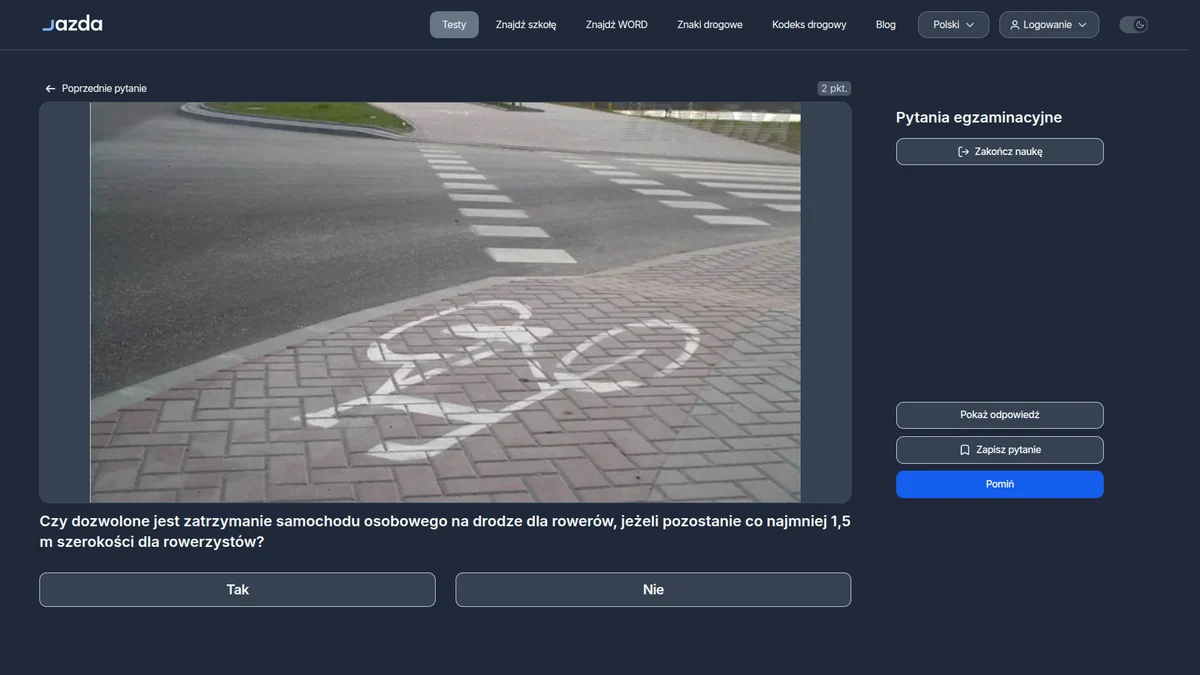This screenshot has width=1200, height=675.
Task: Click the Pytania egzaminacyjne heading
Action: click(x=979, y=117)
